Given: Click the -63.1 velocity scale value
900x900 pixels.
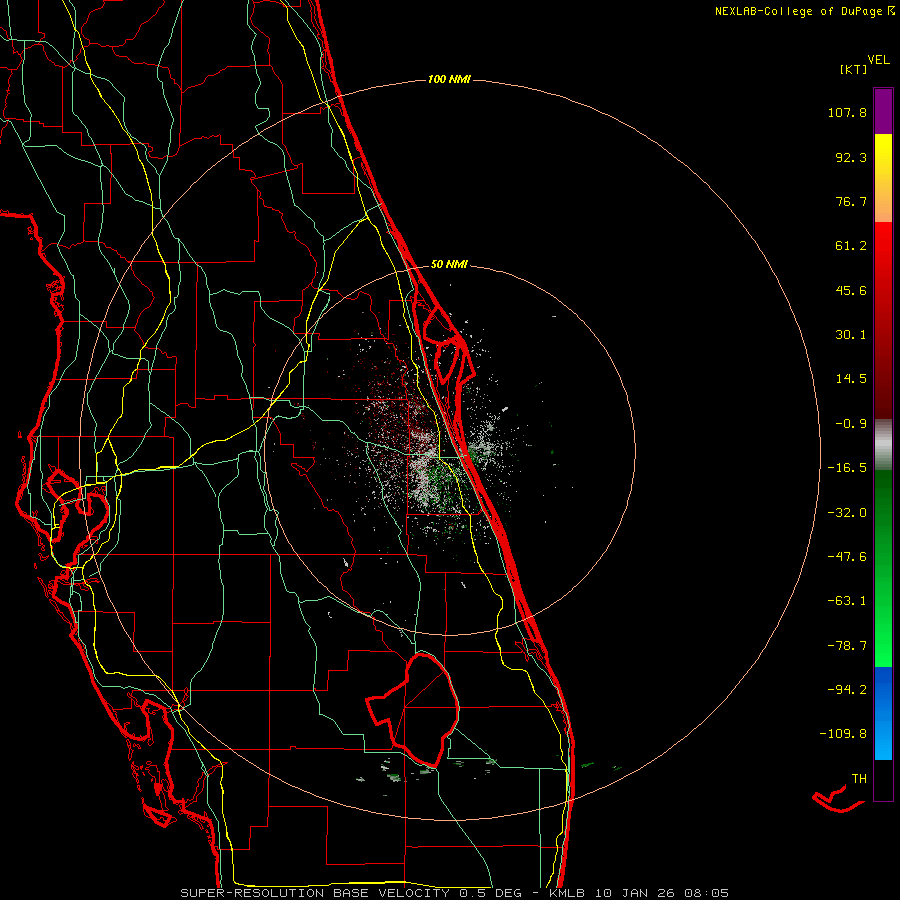Looking at the screenshot, I should pos(847,601).
